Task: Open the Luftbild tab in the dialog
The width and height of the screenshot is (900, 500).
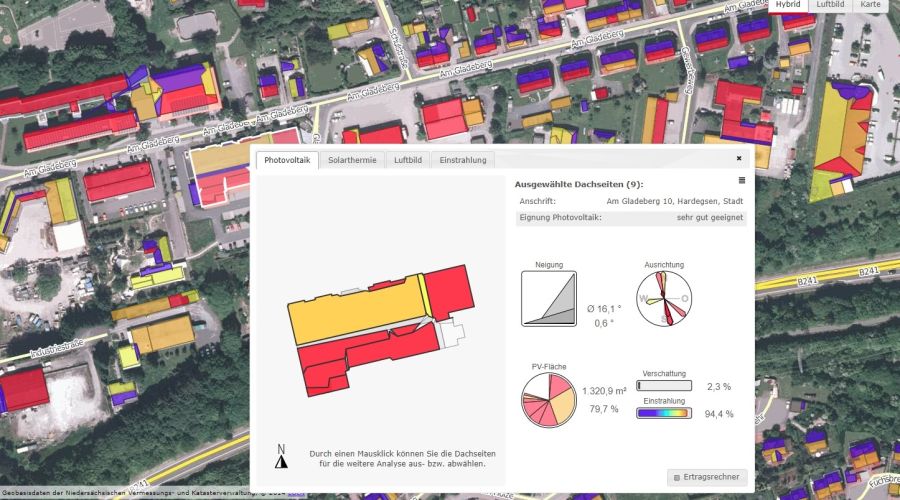Action: coord(408,160)
